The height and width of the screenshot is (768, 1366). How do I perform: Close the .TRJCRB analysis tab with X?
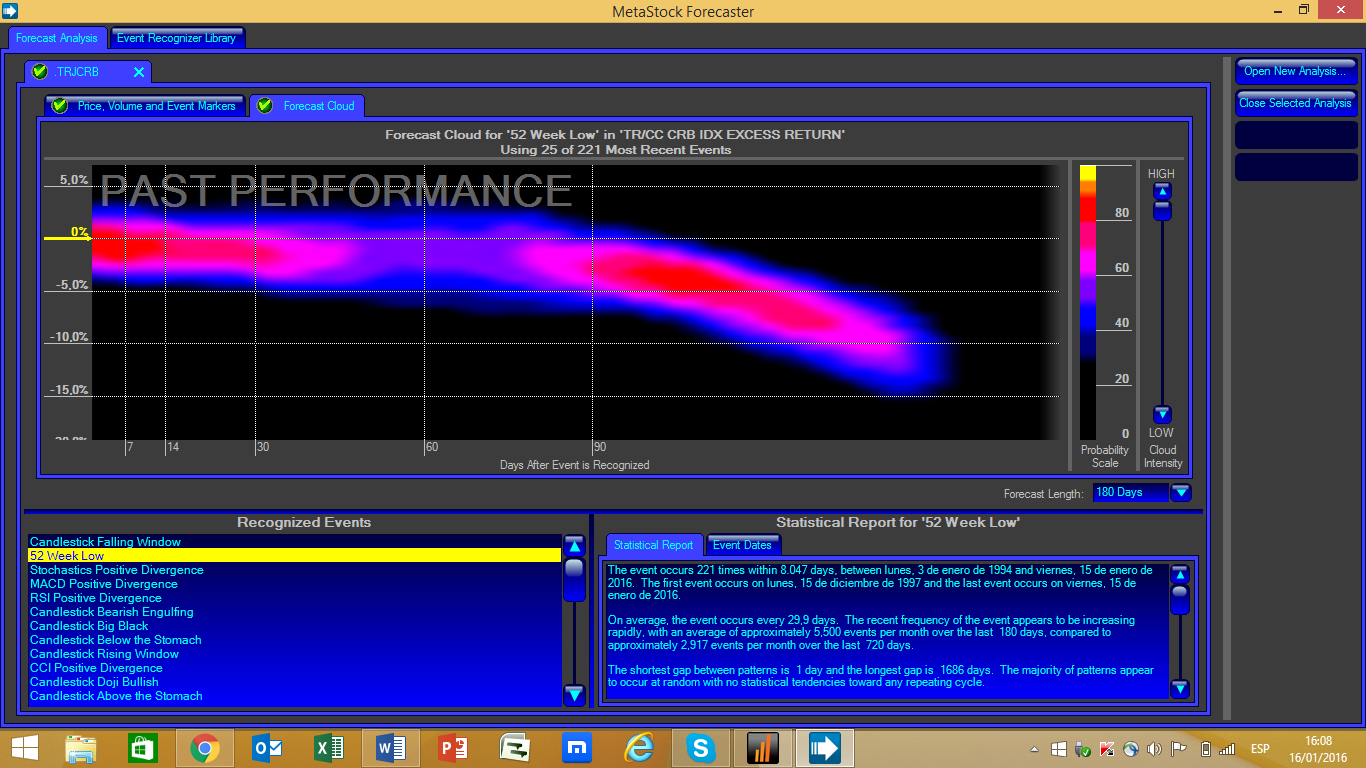[x=139, y=72]
